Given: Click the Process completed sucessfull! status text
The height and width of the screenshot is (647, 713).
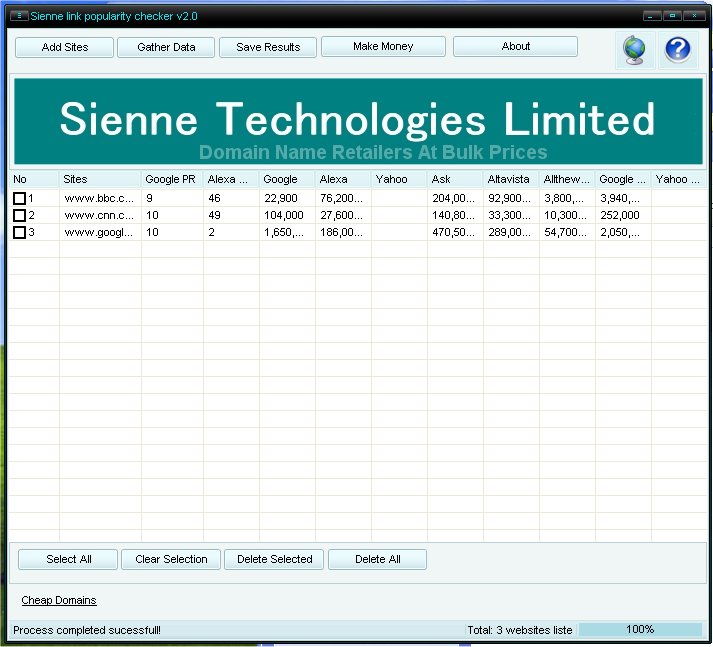Looking at the screenshot, I should tap(86, 630).
